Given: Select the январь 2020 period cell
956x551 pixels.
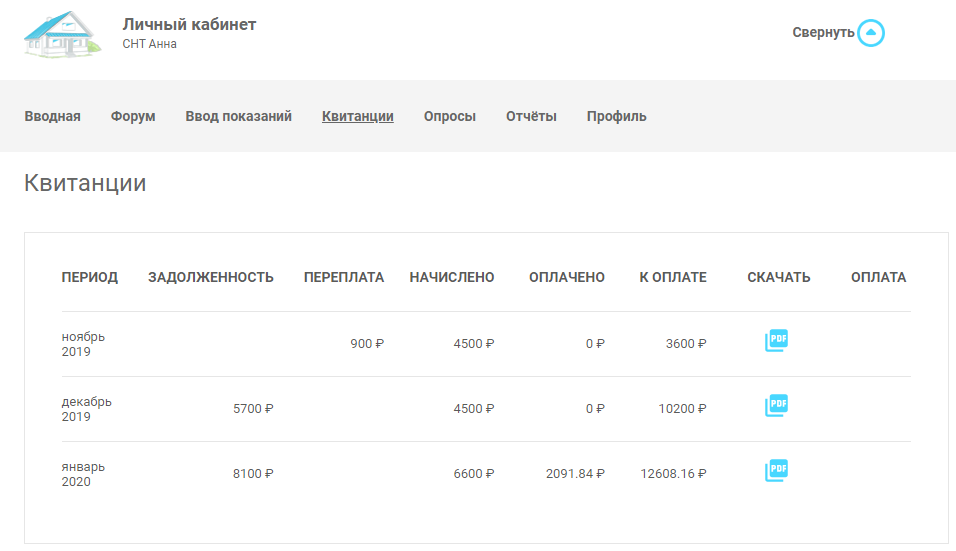Looking at the screenshot, I should tap(83, 474).
